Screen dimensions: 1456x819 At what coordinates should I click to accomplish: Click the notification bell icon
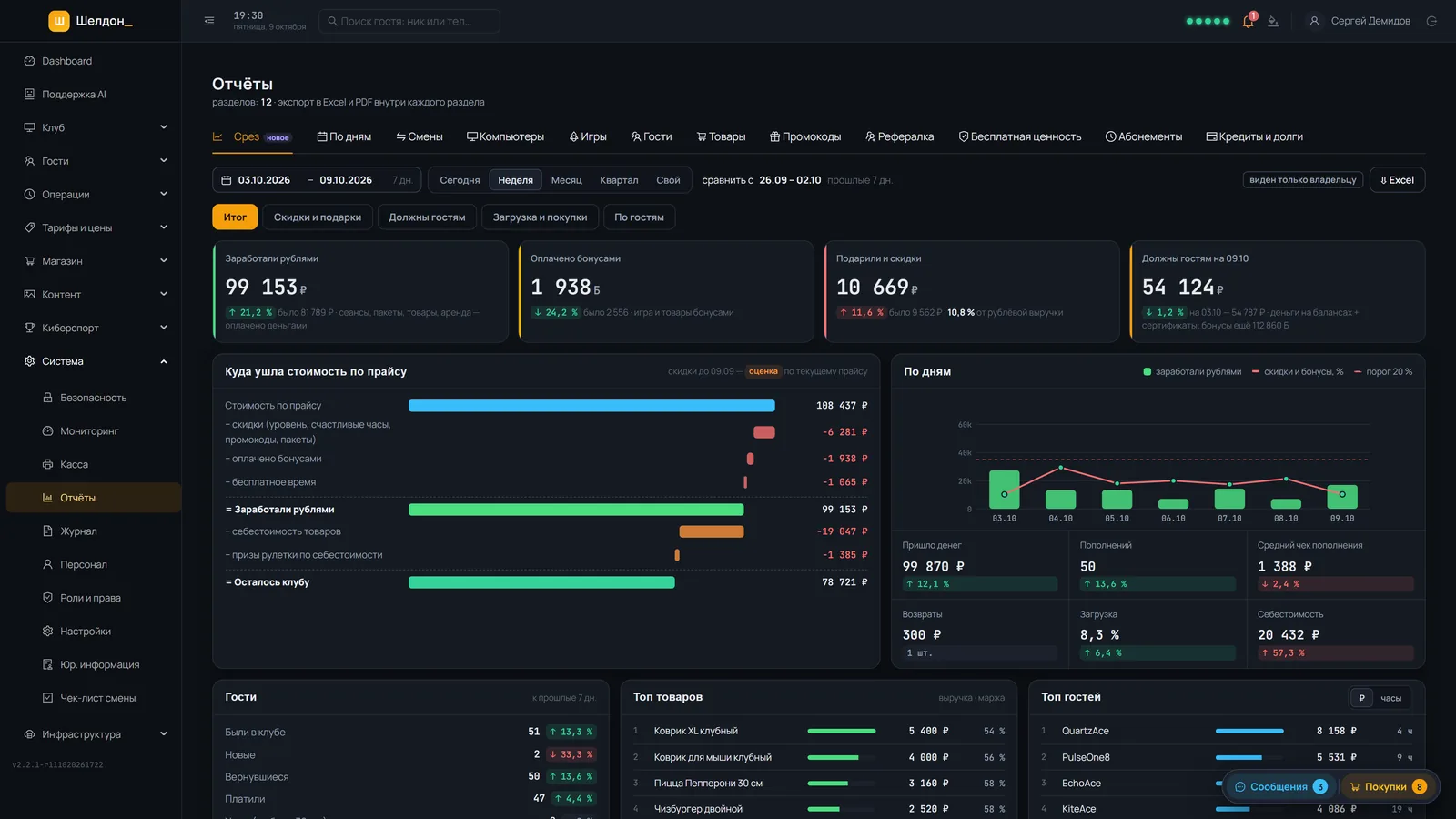pos(1248,21)
